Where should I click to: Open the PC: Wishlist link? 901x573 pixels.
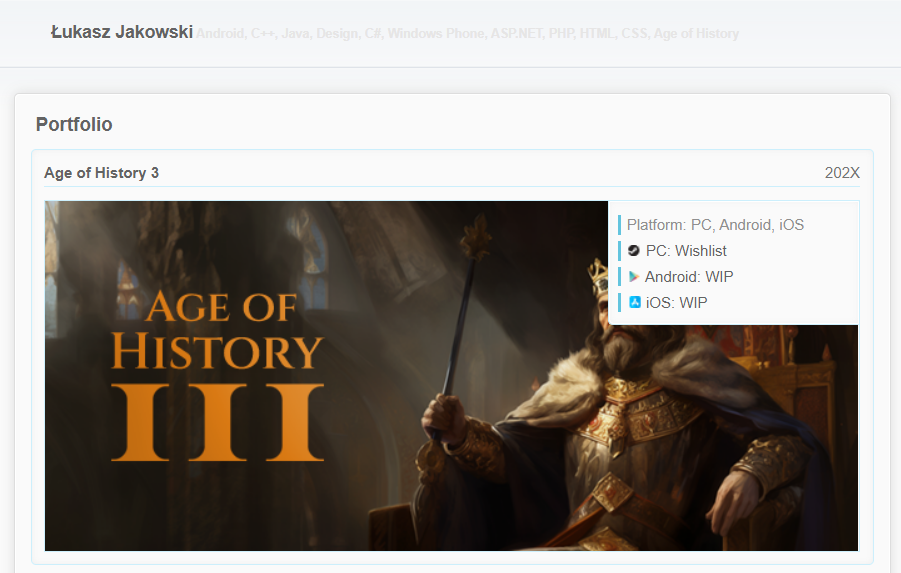tap(686, 251)
